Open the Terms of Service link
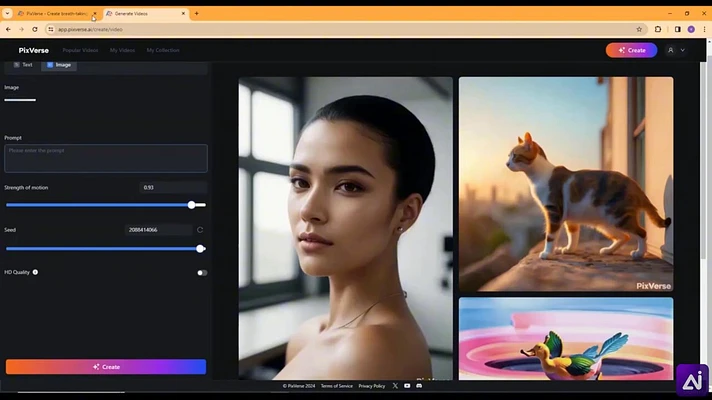This screenshot has width=712, height=400. click(336, 386)
